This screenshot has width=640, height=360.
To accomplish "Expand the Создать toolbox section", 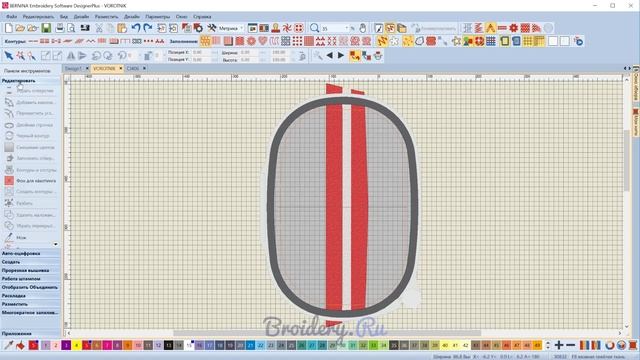I will pos(30,262).
